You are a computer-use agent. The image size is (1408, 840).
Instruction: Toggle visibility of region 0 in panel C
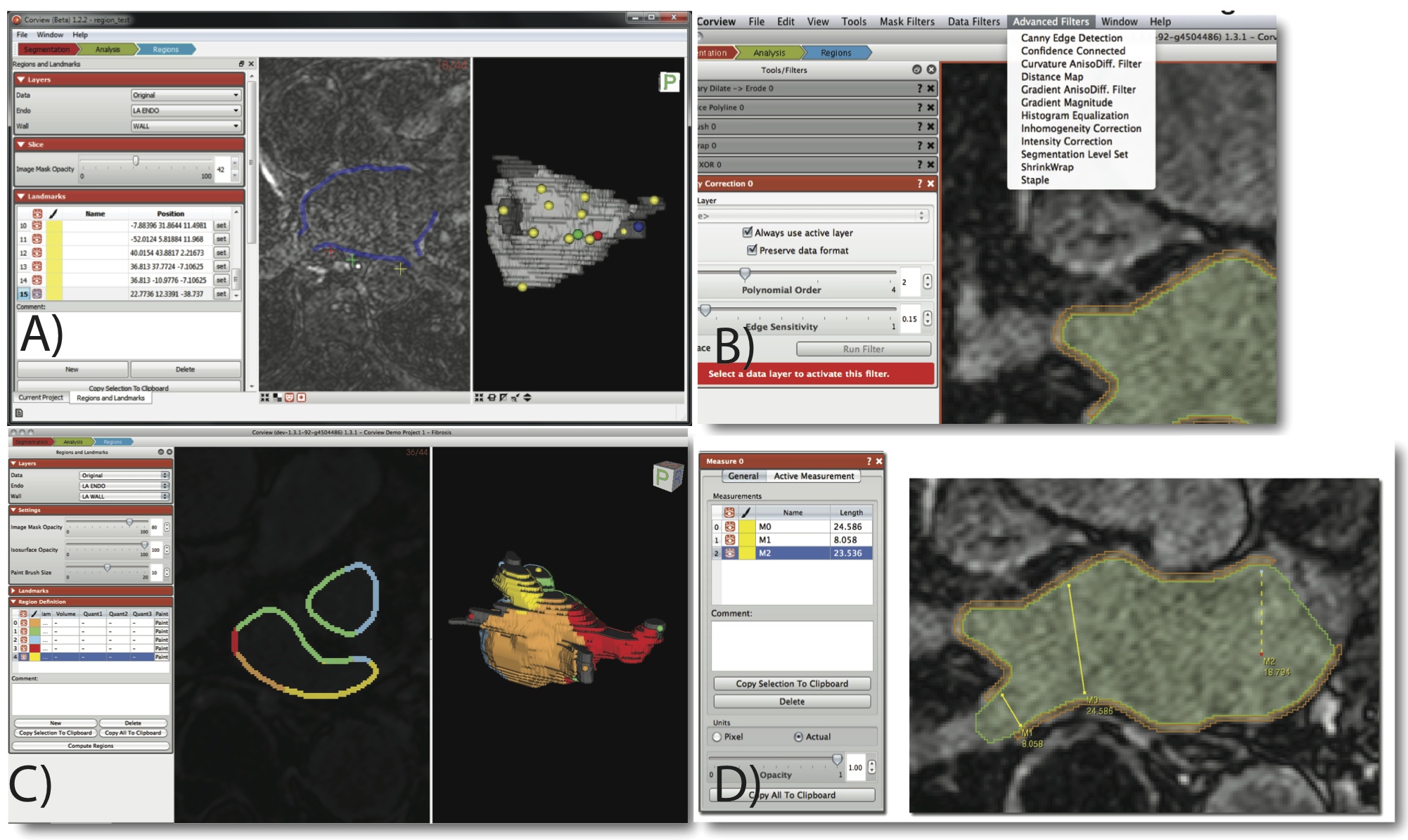(x=23, y=623)
